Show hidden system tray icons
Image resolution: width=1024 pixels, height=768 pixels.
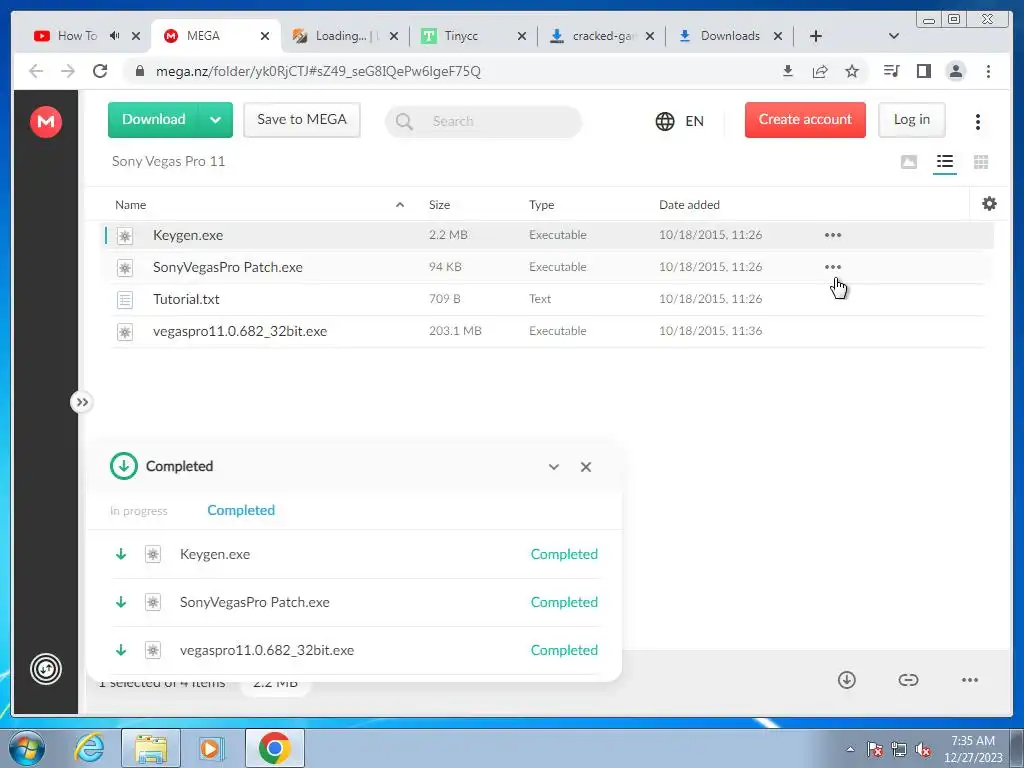tap(850, 749)
